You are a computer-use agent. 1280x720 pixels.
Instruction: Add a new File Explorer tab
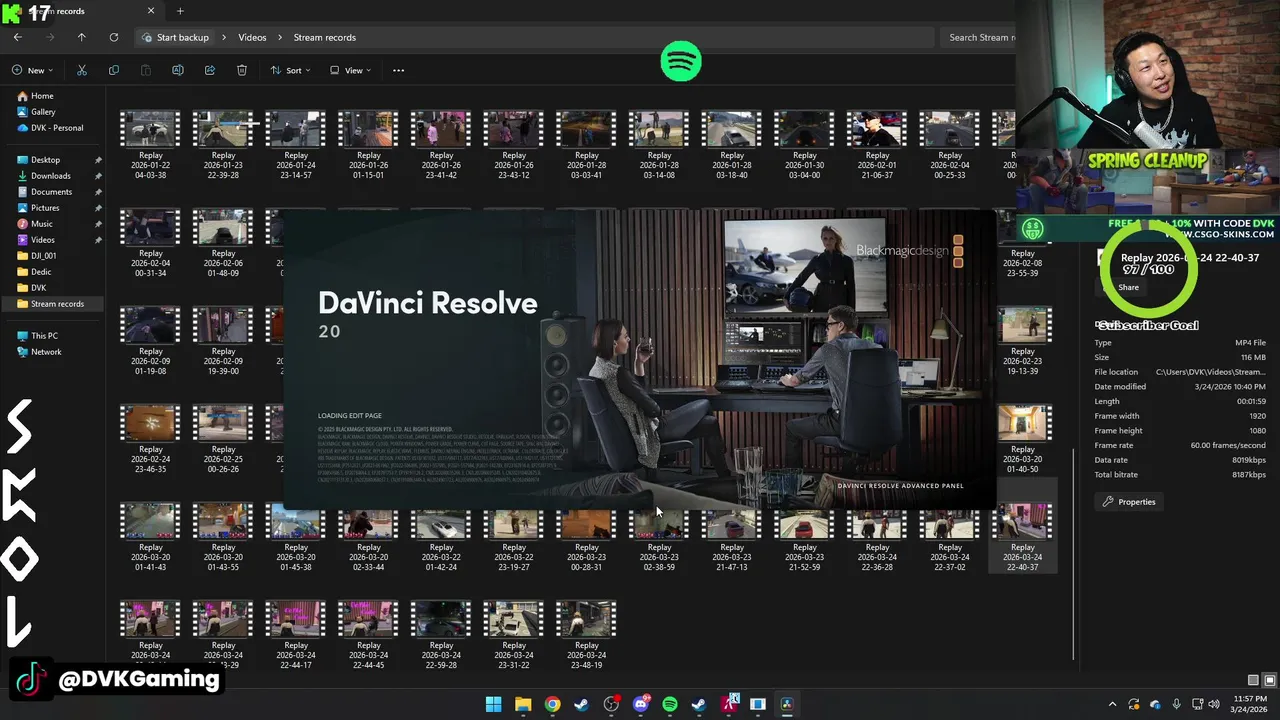[x=180, y=11]
